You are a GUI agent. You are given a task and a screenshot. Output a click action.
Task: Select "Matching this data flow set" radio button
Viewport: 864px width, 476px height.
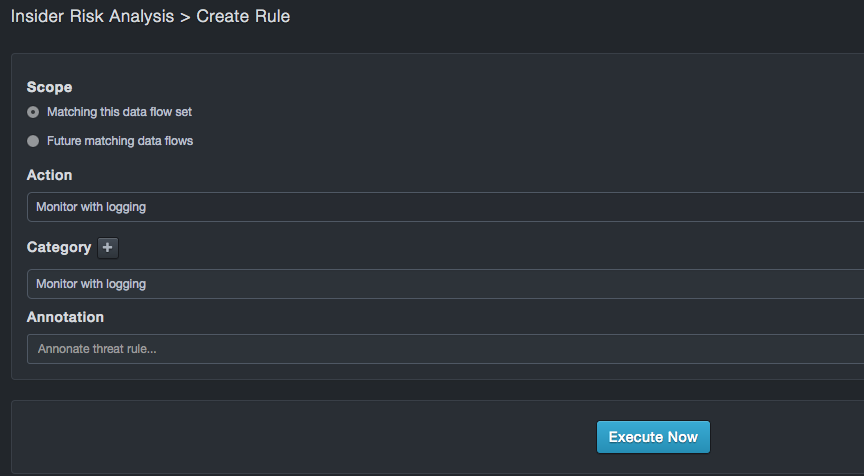pos(33,112)
